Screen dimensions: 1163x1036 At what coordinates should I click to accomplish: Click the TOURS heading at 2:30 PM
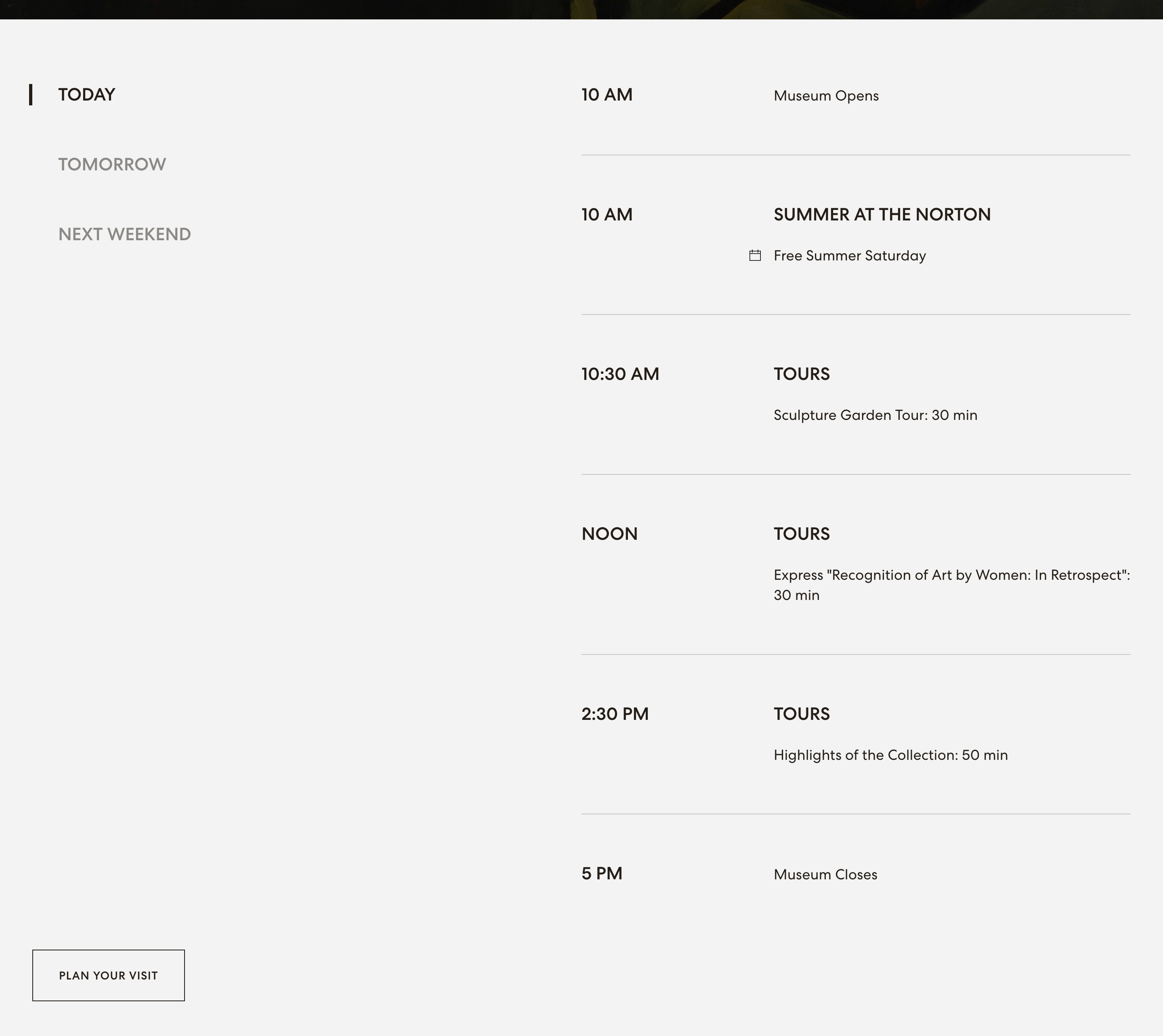802,714
